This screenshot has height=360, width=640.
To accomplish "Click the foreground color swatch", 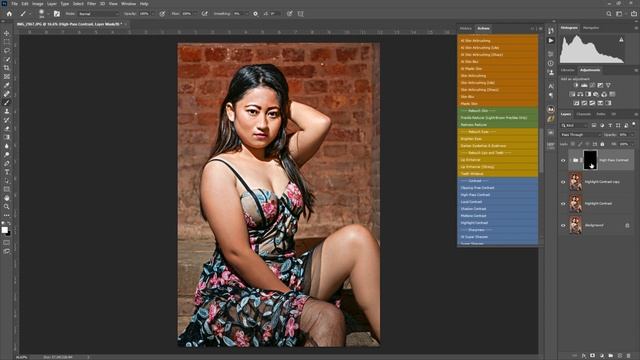I will coord(4,230).
